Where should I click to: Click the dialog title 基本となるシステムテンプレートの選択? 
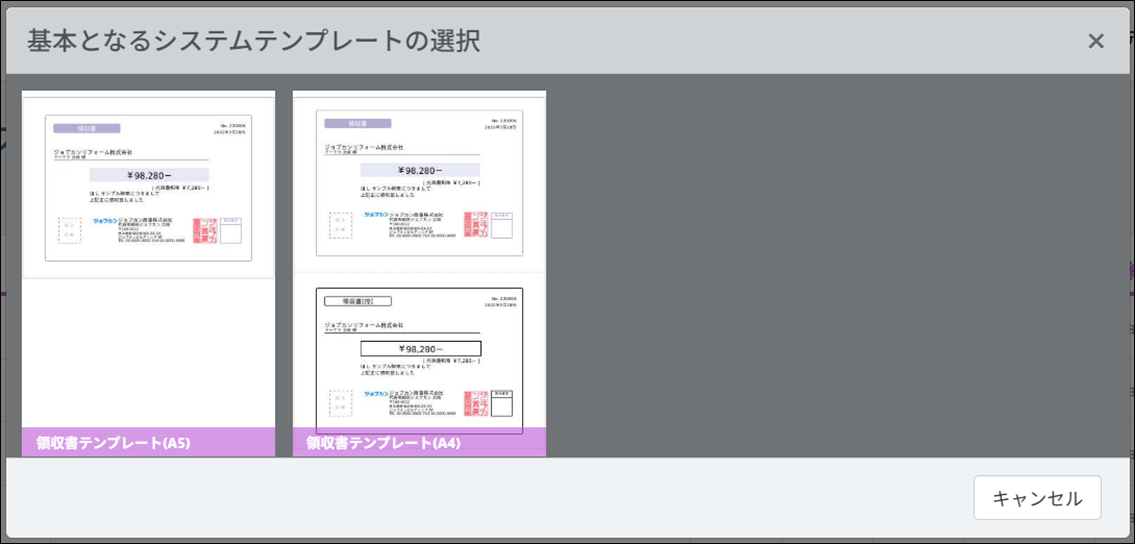point(253,41)
